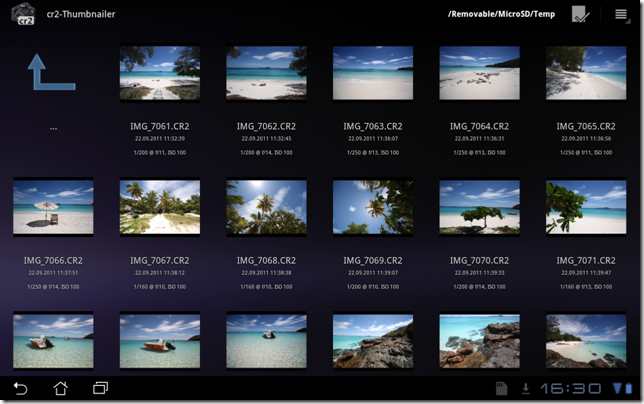This screenshot has height=404, width=644.
Task: Click the date 22.09.2011 11:36:31
Action: tap(479, 139)
